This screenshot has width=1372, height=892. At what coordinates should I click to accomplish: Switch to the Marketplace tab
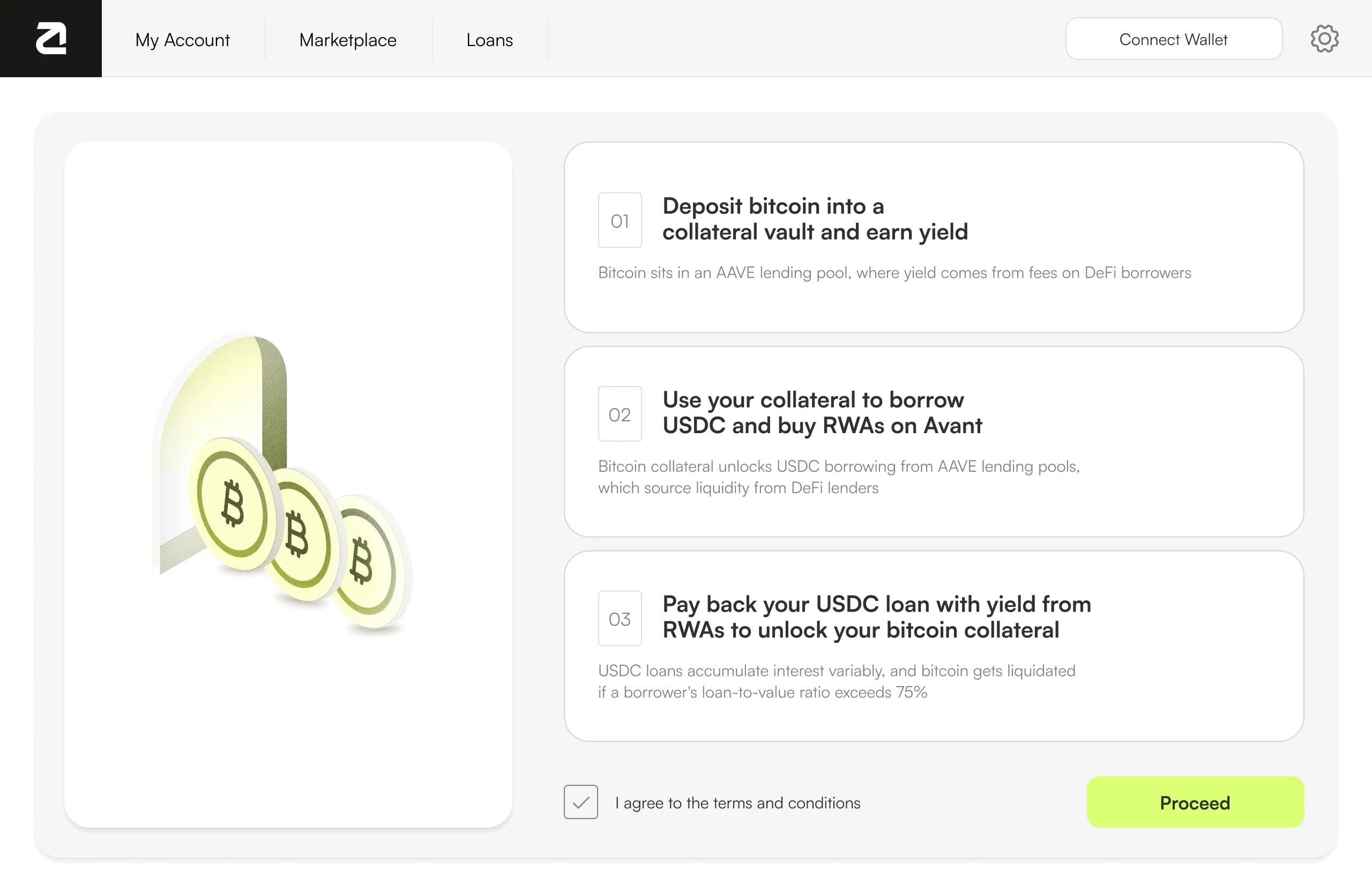(x=348, y=40)
